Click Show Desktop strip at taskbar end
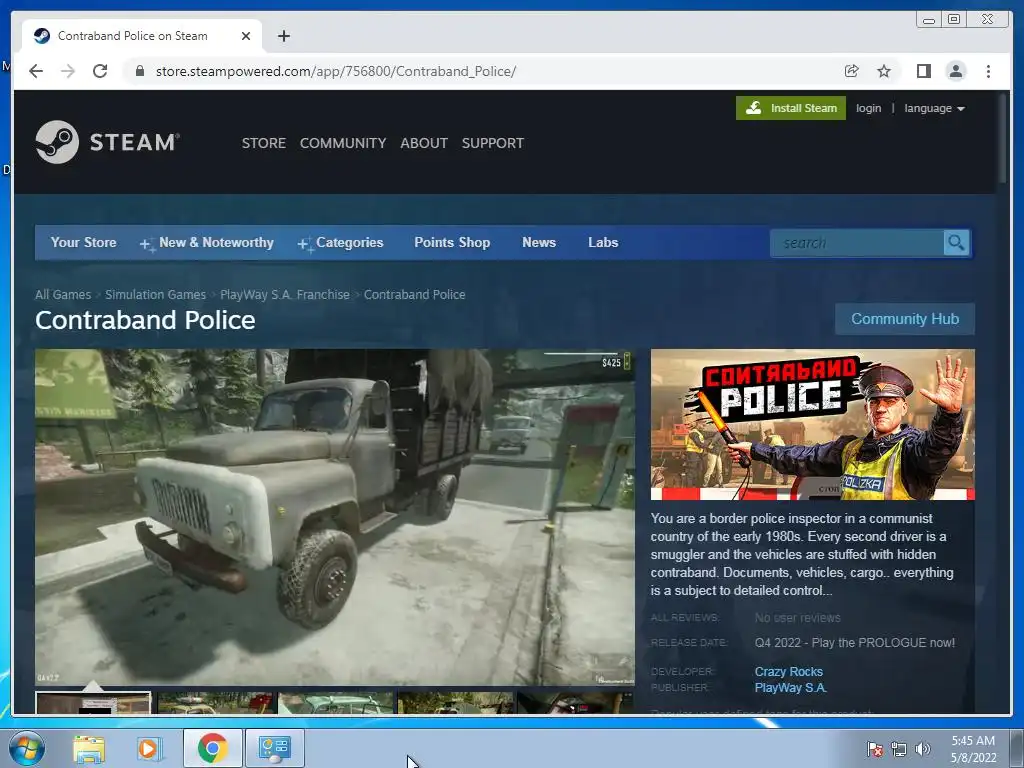This screenshot has width=1024, height=768. tap(1017, 748)
